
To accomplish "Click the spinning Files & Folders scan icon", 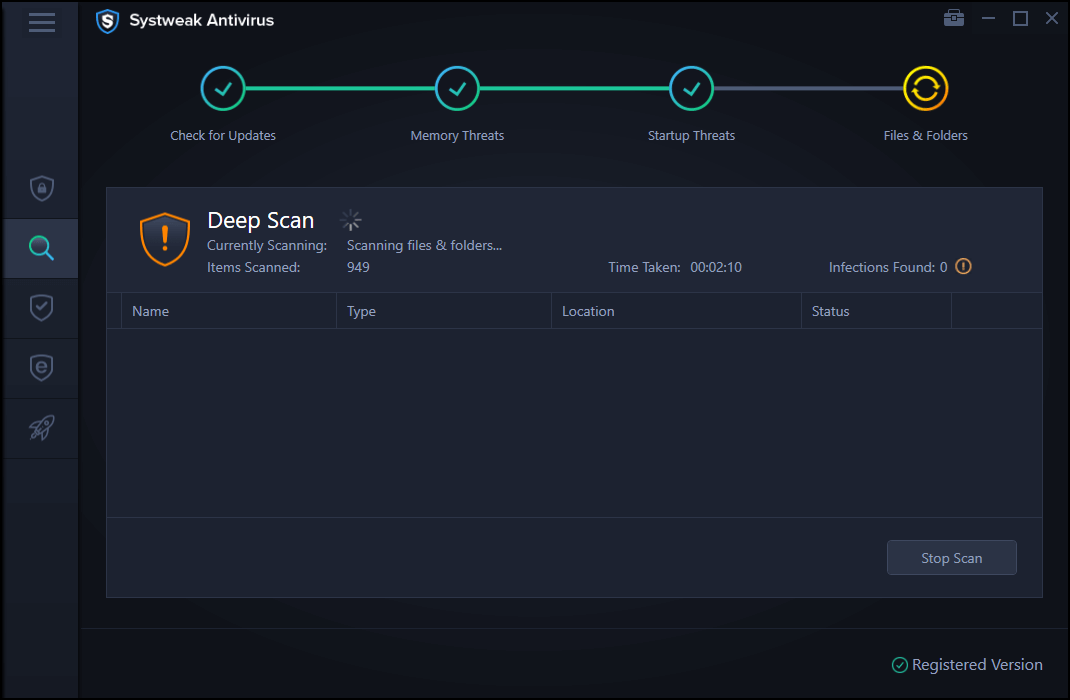I will point(925,88).
